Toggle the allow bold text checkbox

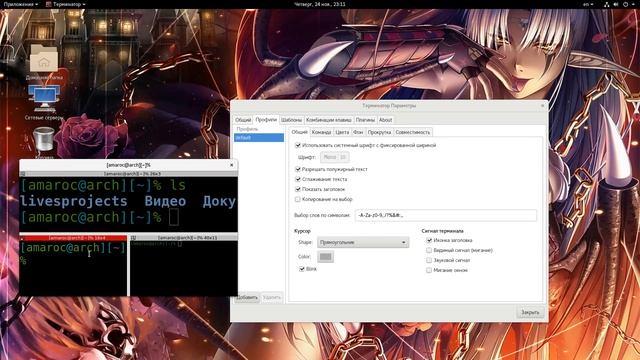point(298,169)
